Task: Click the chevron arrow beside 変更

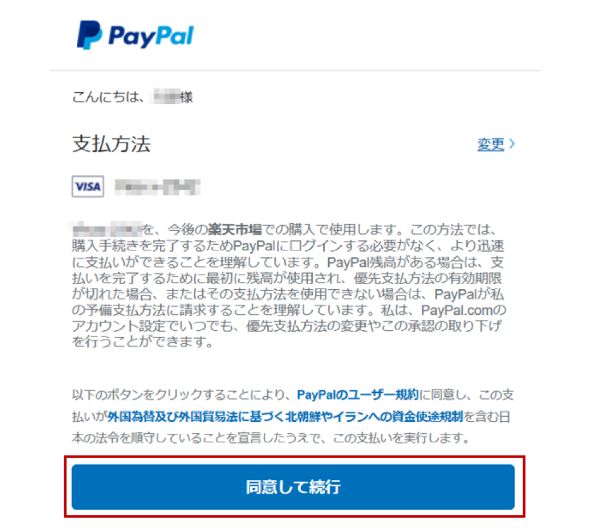Action: coord(512,144)
